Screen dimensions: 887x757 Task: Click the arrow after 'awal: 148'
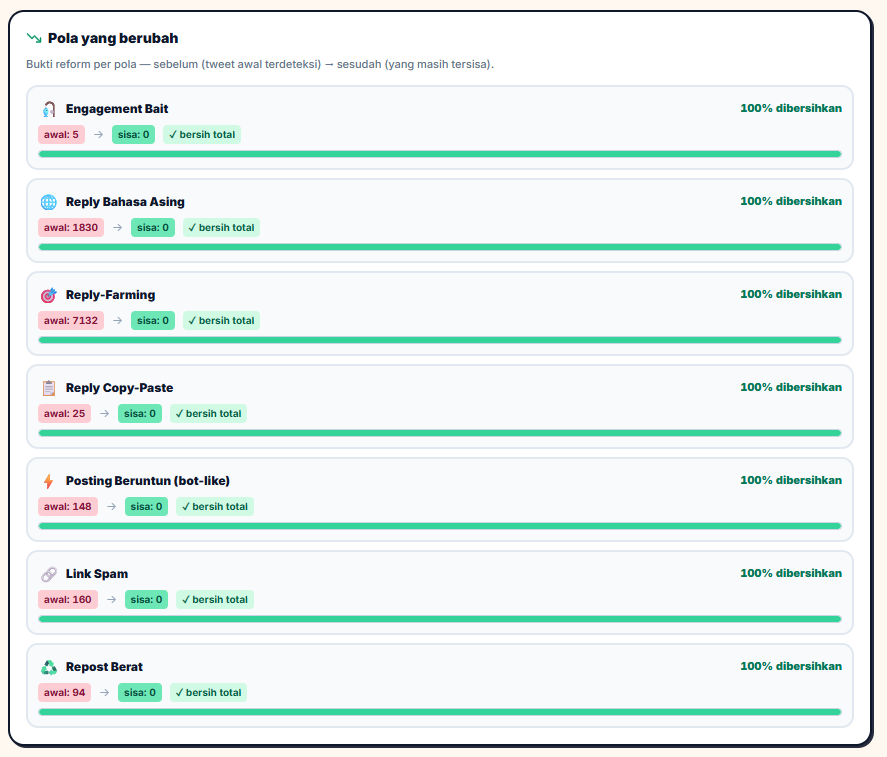coord(111,506)
